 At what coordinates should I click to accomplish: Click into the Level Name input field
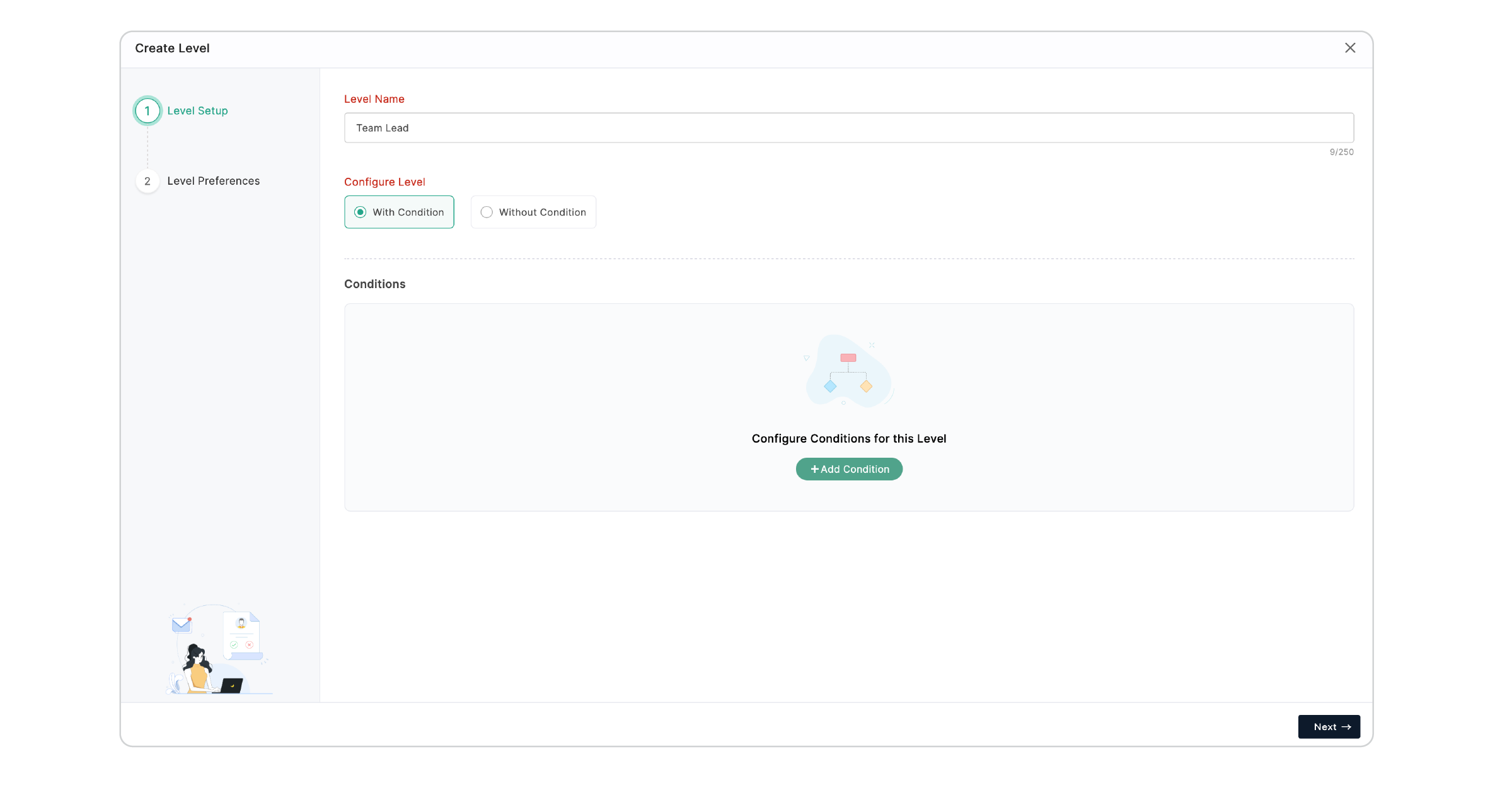[848, 128]
